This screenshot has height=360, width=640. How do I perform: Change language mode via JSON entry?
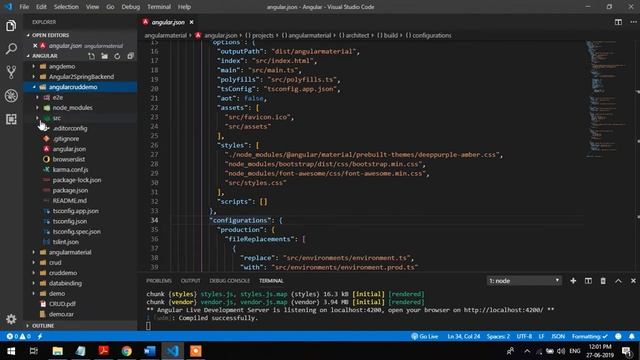558,336
